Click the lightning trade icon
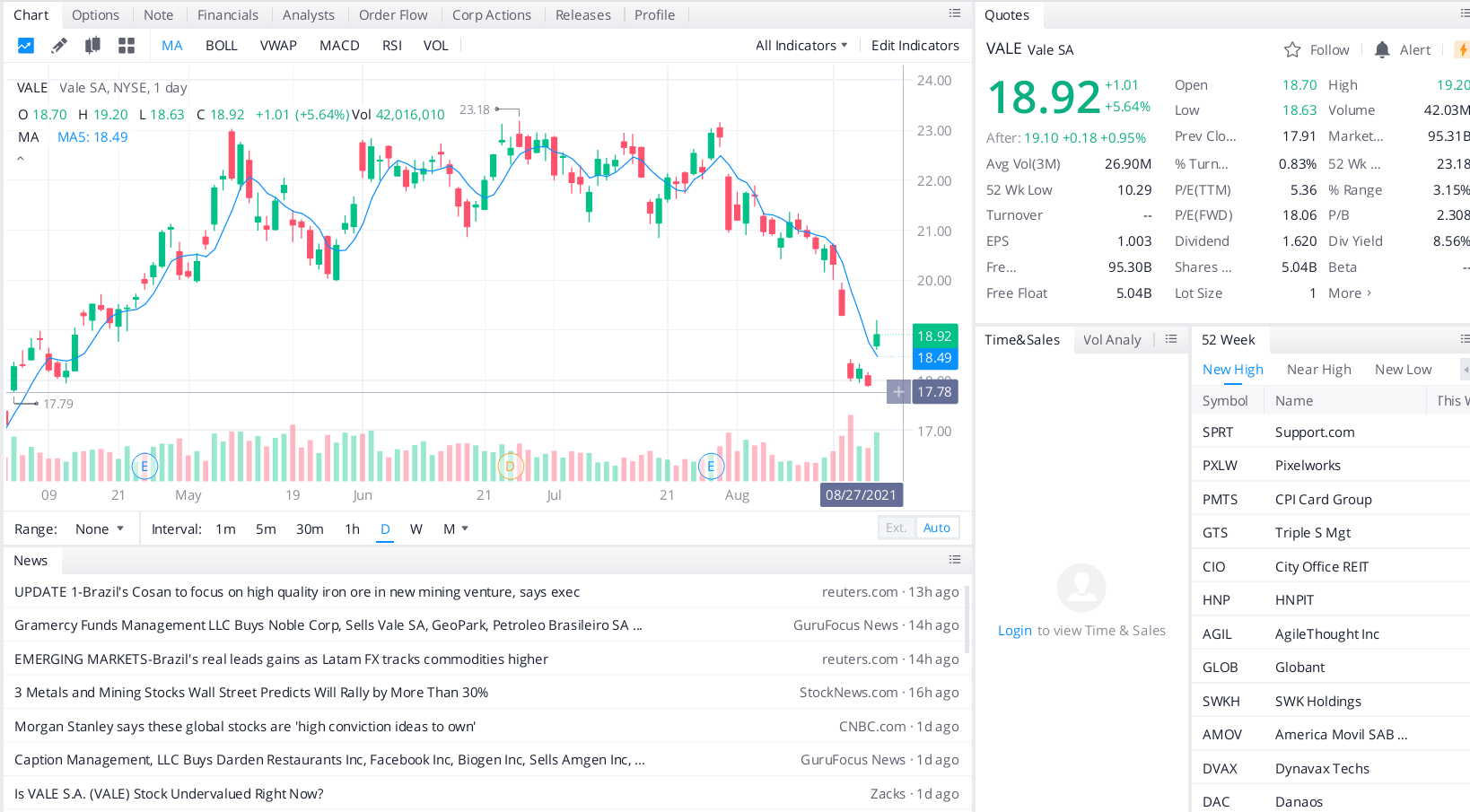Viewport: 1470px width, 812px height. pos(1462,50)
